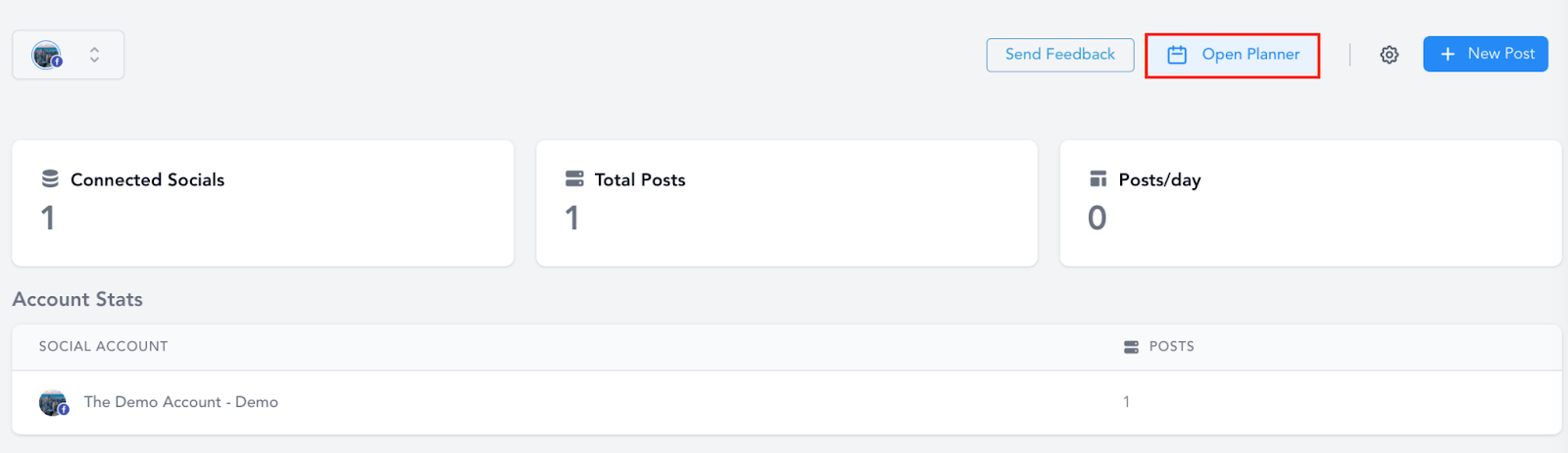Open the Planner
This screenshot has height=453, width=1568.
pos(1233,55)
